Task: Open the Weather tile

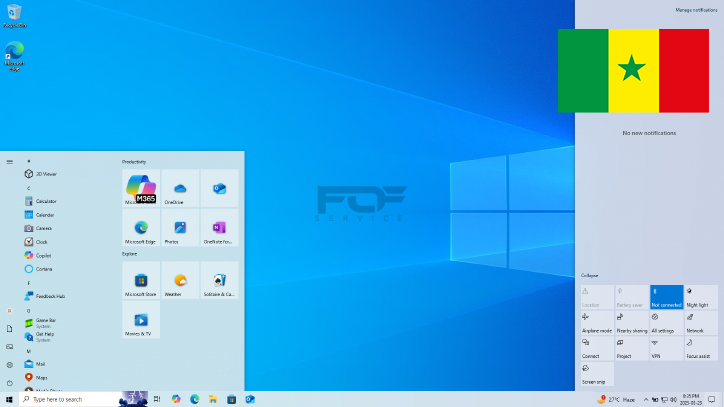Action: point(180,280)
